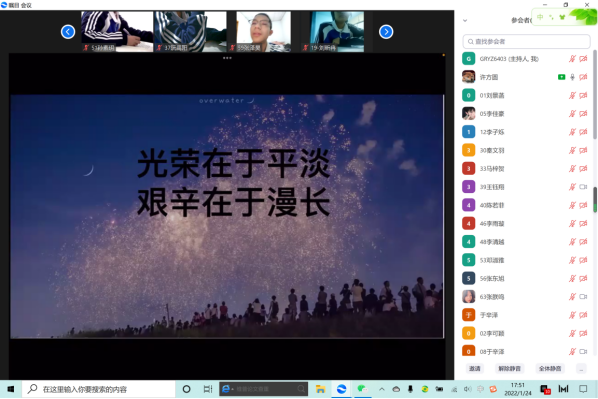
Task: Click the participant search input field
Action: point(526,42)
